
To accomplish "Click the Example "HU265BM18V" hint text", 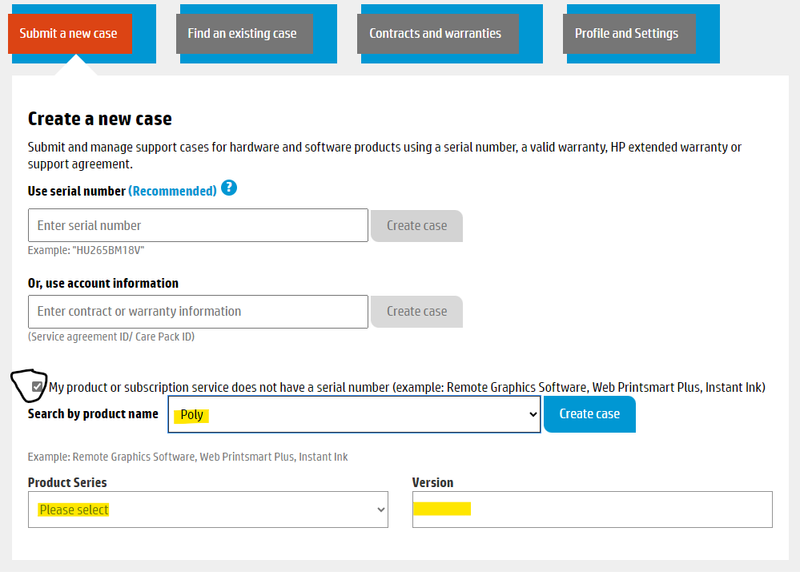I will (86, 250).
